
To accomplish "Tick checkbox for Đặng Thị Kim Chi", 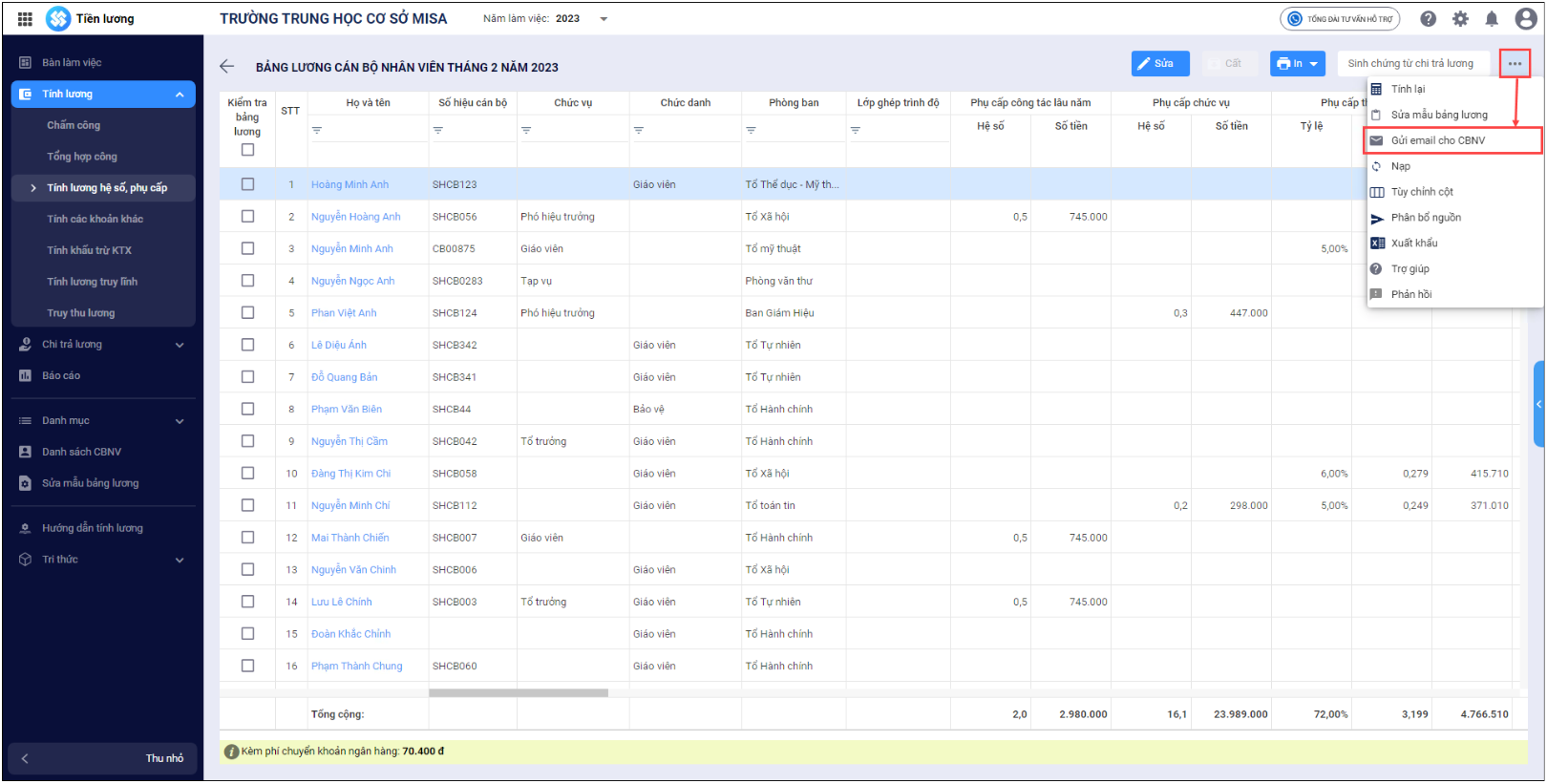I will click(248, 473).
